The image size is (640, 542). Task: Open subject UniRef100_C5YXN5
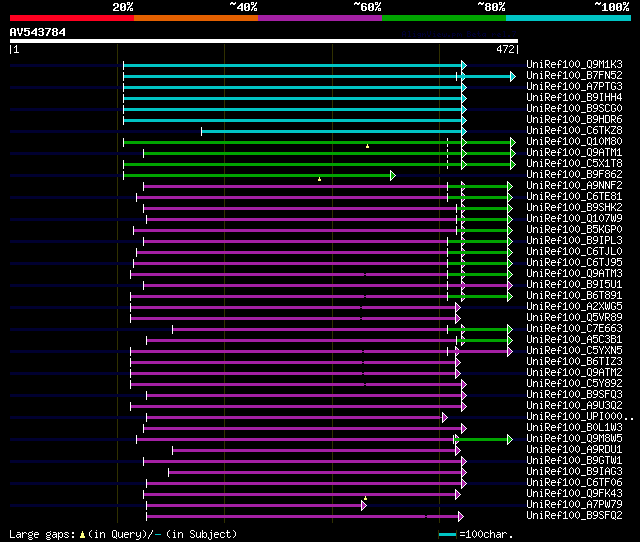pos(574,351)
